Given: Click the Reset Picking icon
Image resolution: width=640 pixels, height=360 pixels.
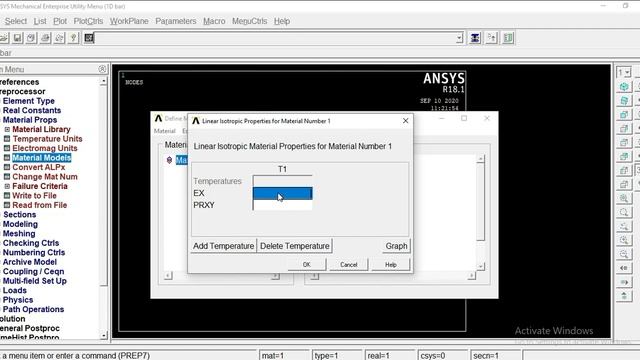Looking at the screenshot, I should [491, 38].
